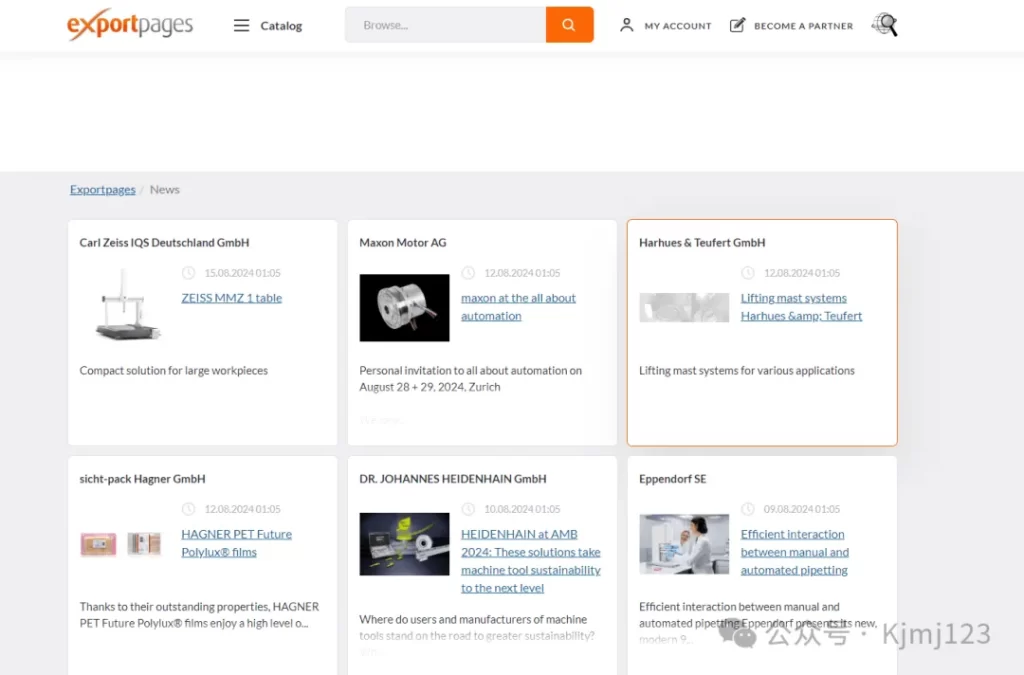Click the News breadcrumb text
The height and width of the screenshot is (675, 1024).
click(x=165, y=189)
